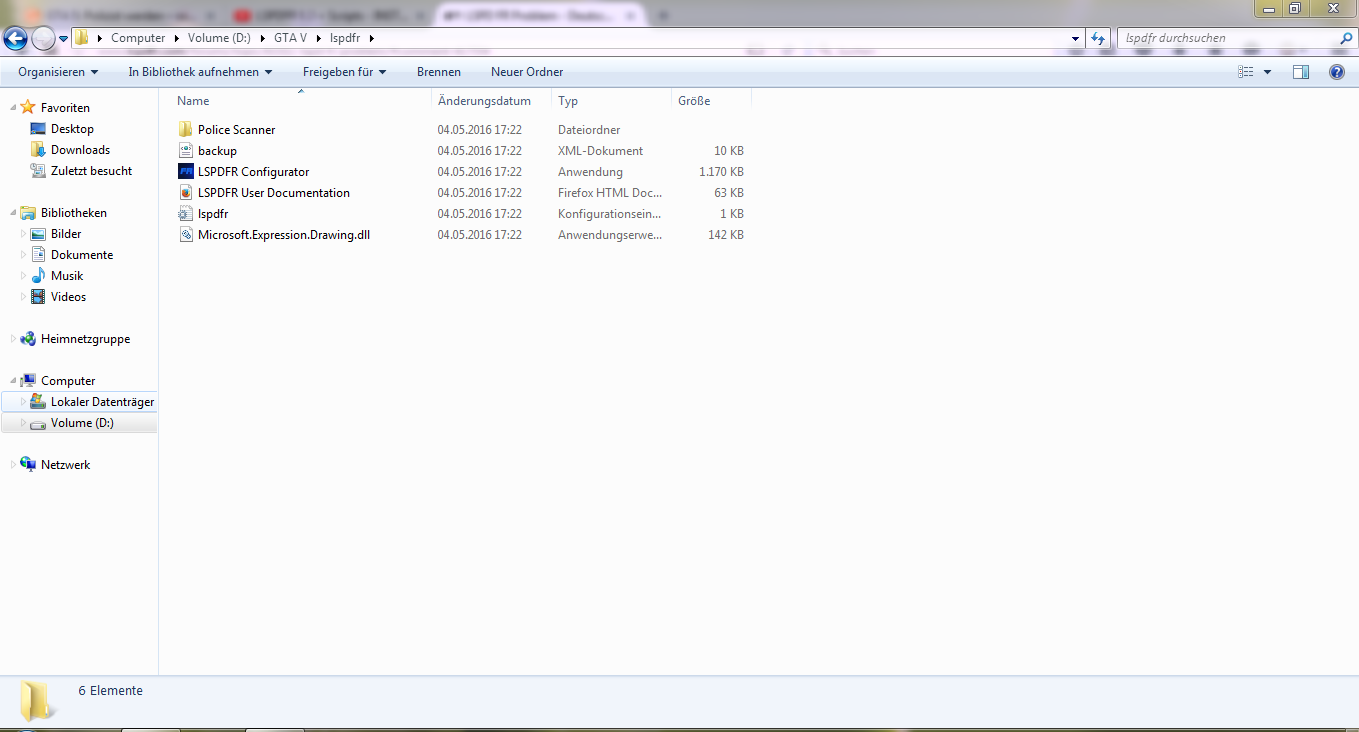Select the LSPDFR Configurator application icon
The width and height of the screenshot is (1359, 732).
185,172
